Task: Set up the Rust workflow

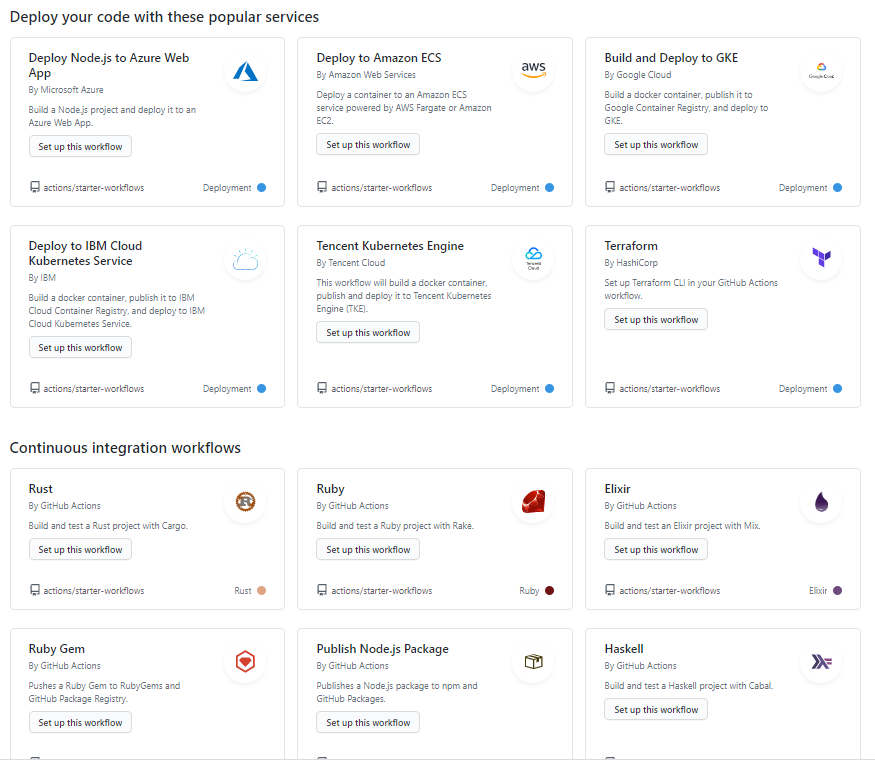Action: (80, 549)
